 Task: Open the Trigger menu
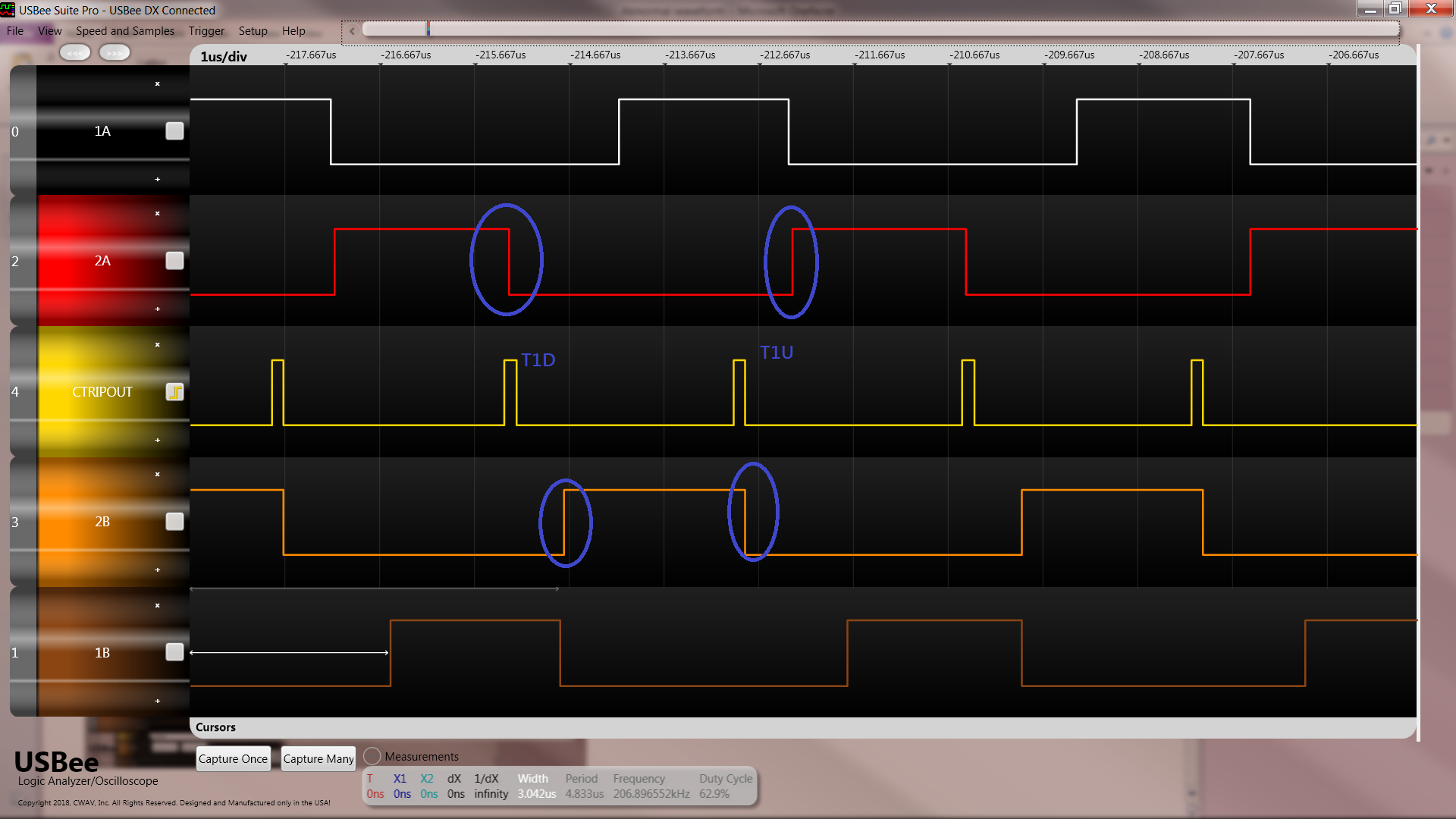click(x=206, y=31)
